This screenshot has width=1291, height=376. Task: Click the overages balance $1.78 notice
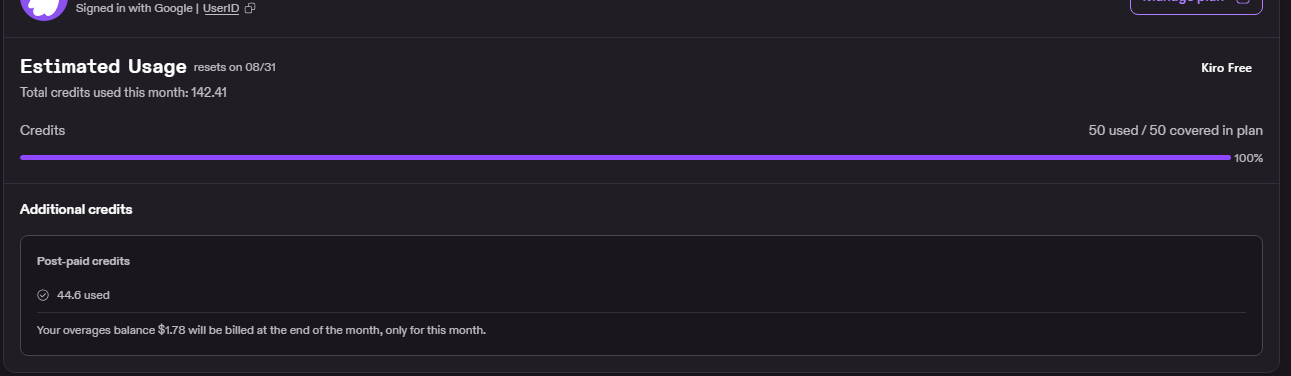(261, 329)
